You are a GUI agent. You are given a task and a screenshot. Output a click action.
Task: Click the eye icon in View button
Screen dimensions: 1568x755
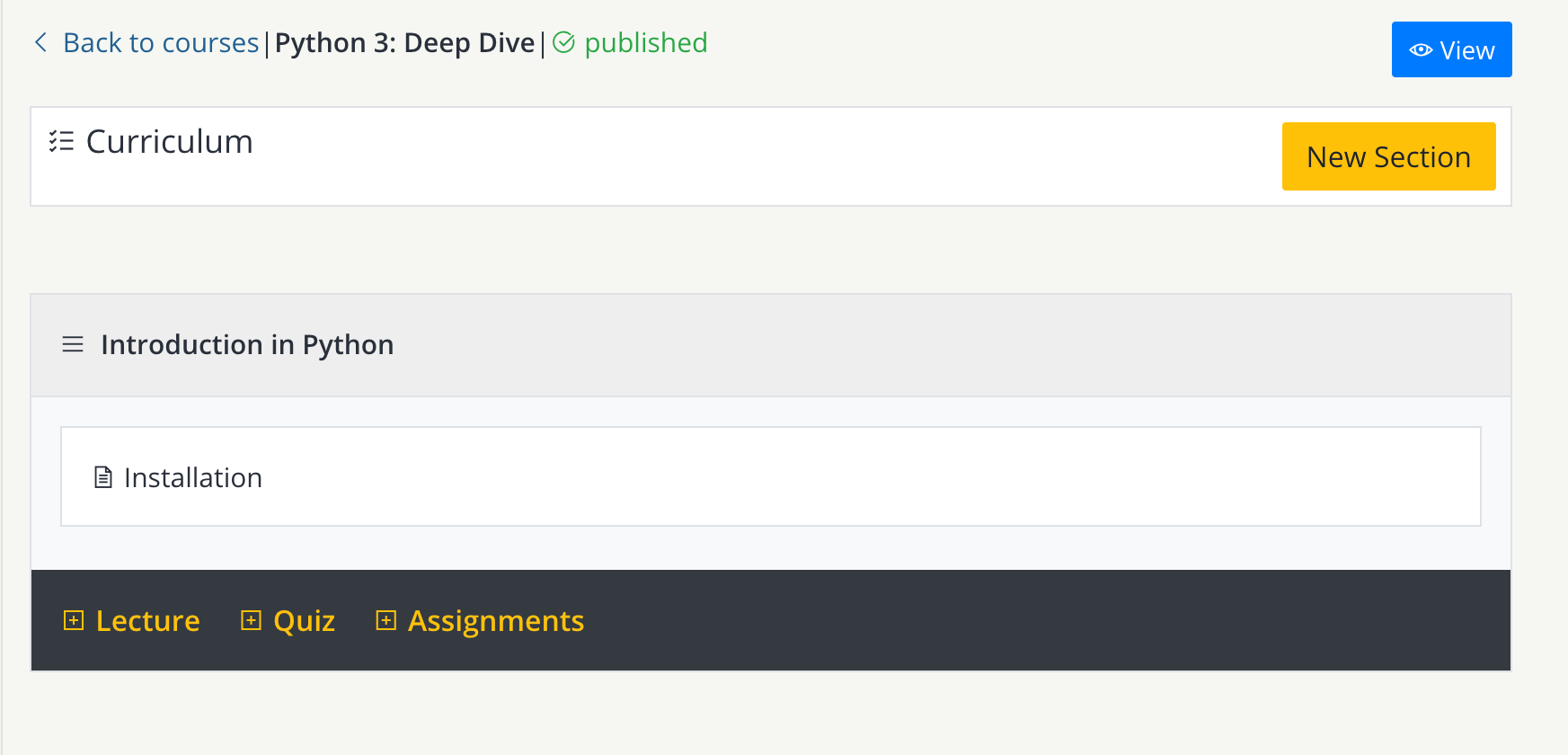click(1421, 50)
